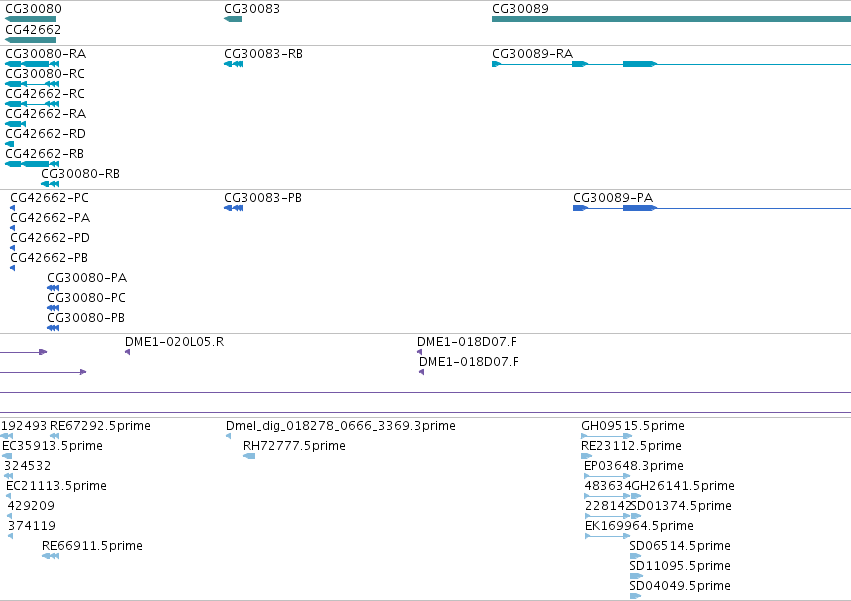This screenshot has height=601, width=851.
Task: Choose EST GH26141.5prime
Action: 683,486
